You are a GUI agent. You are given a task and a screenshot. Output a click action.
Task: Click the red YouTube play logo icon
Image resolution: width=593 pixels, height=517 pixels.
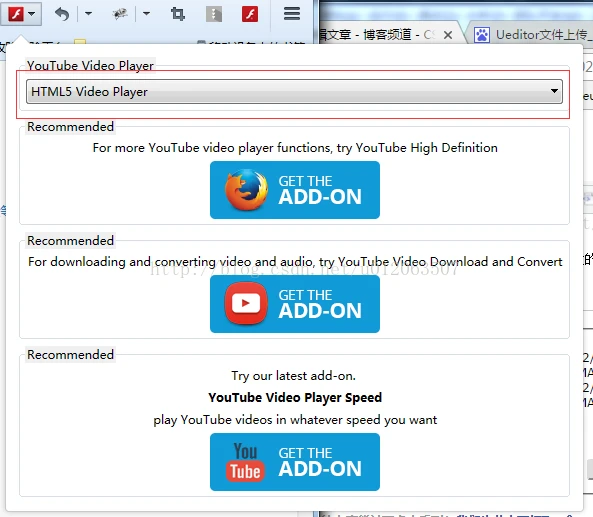pyautogui.click(x=246, y=303)
